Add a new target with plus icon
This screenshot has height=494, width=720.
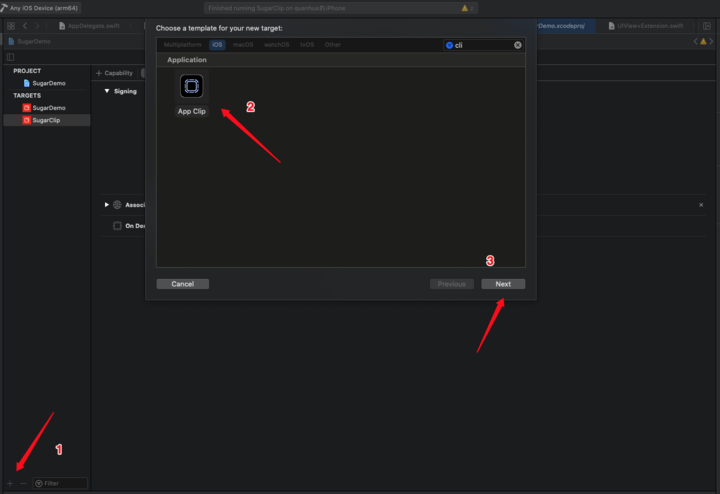tap(10, 483)
